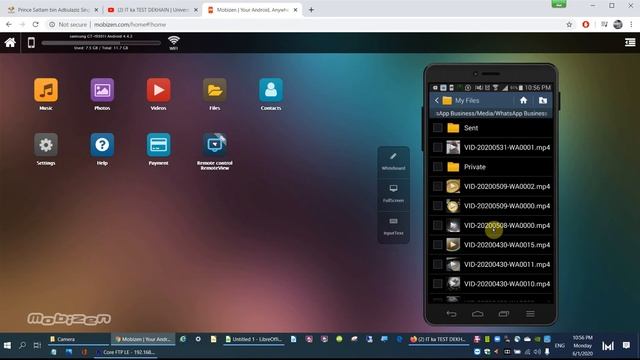
Task: Check the box for VID-20200509-WA0000.mp4
Action: click(438, 206)
